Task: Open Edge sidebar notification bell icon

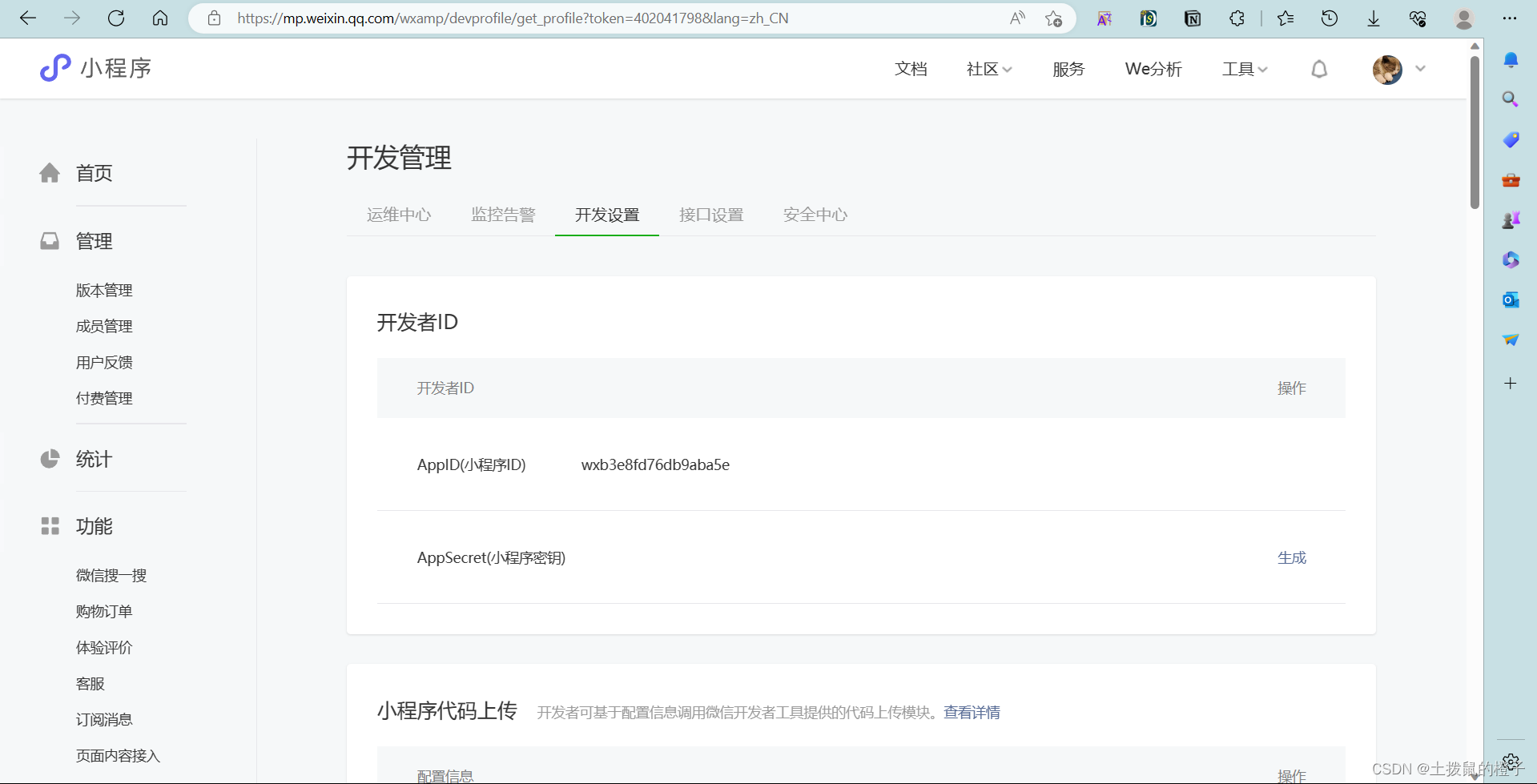Action: point(1511,60)
